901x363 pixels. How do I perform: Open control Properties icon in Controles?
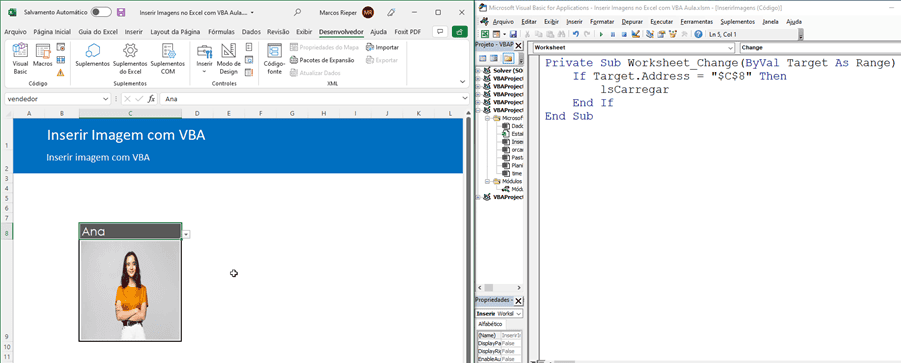click(x=249, y=48)
